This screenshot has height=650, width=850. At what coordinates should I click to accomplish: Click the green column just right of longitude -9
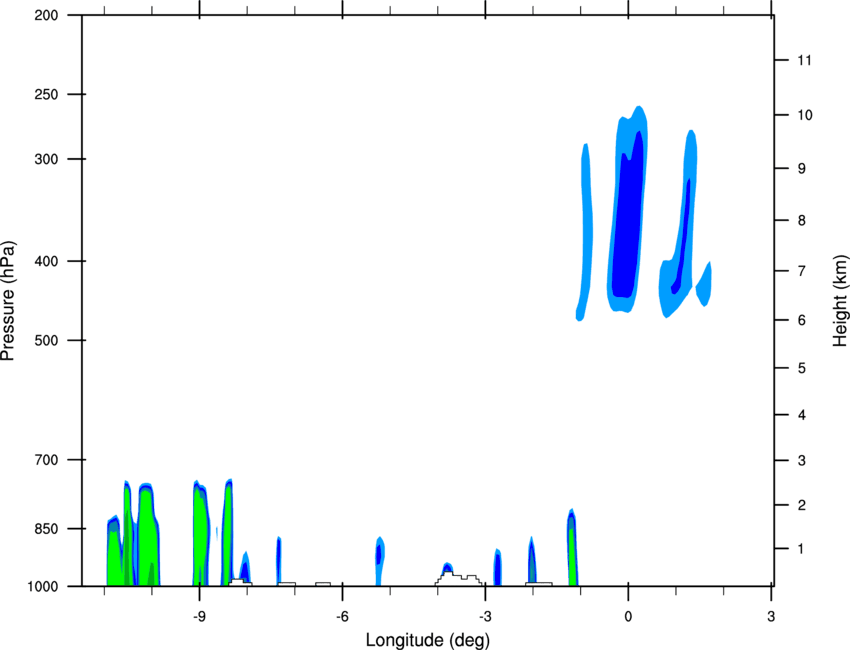[x=201, y=534]
